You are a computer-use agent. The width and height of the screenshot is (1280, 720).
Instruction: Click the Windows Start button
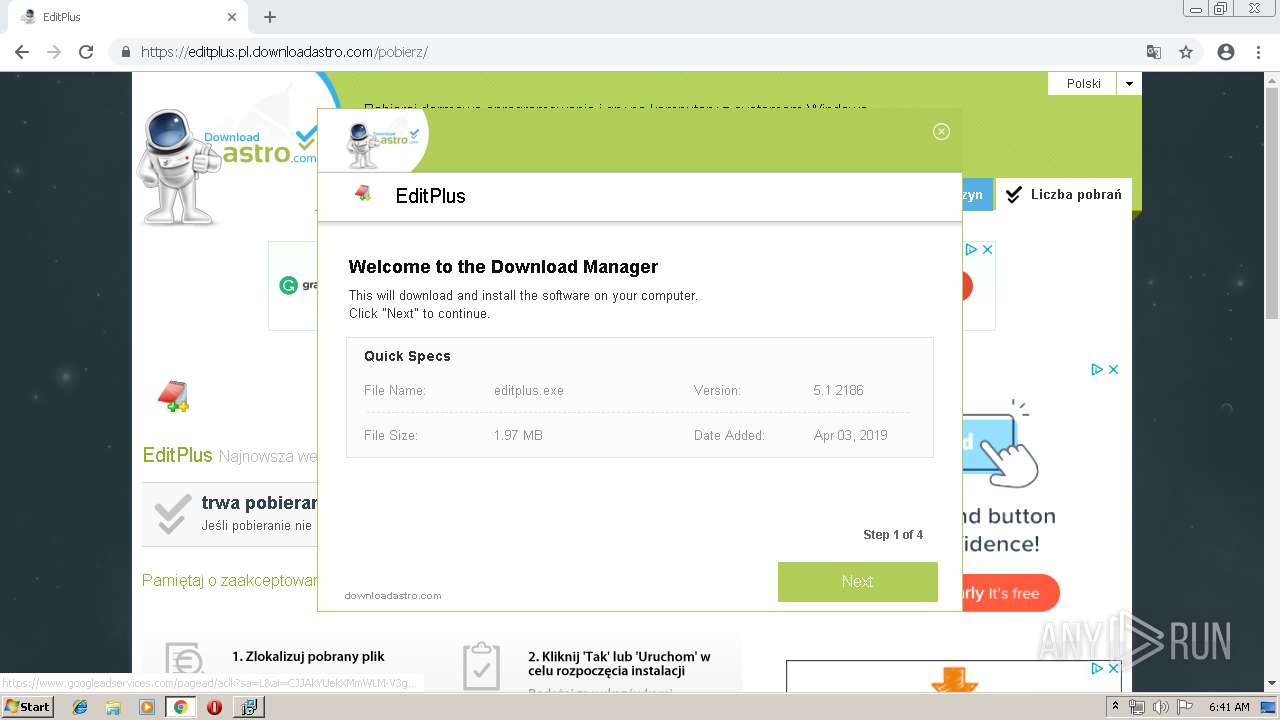(x=27, y=706)
